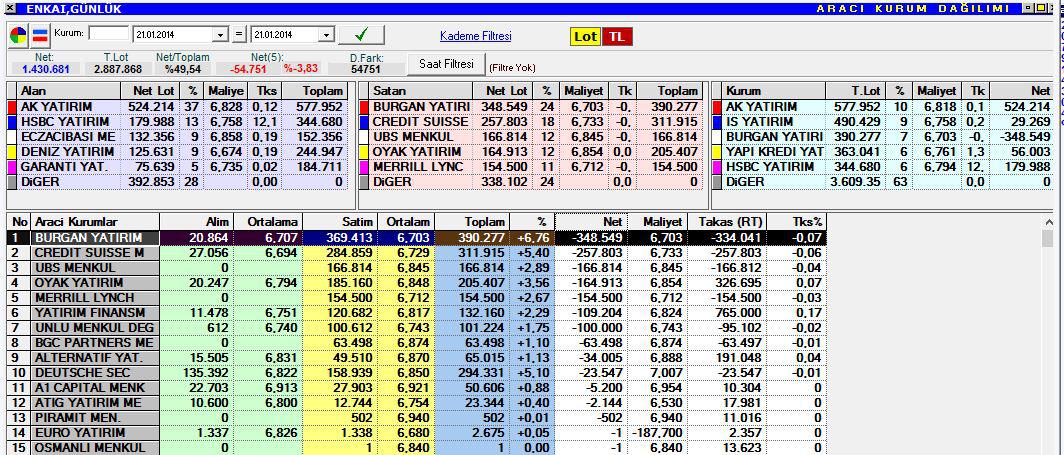The width and height of the screenshot is (1064, 455).
Task: Click the D.Fark value 54751
Action: (x=366, y=69)
